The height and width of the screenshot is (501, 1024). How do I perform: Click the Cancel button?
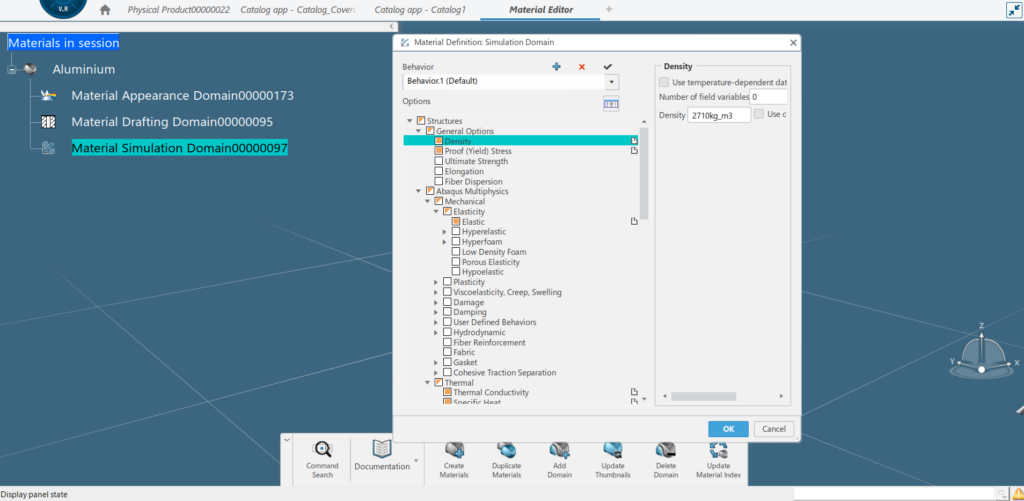[773, 429]
